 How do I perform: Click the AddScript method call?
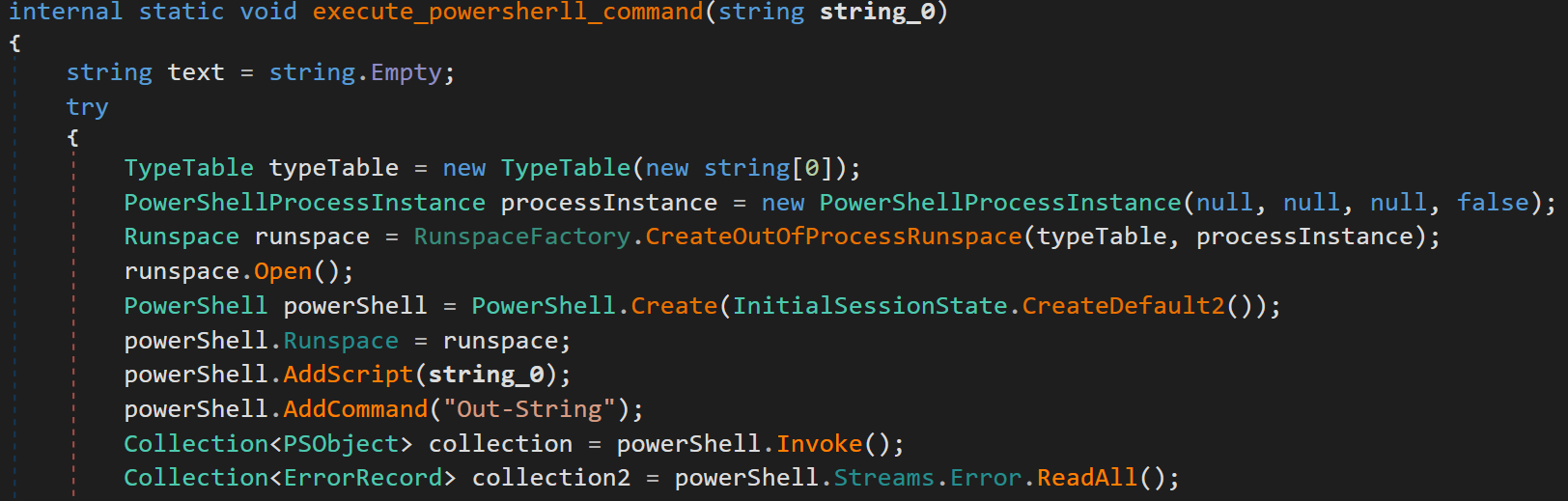click(x=348, y=375)
